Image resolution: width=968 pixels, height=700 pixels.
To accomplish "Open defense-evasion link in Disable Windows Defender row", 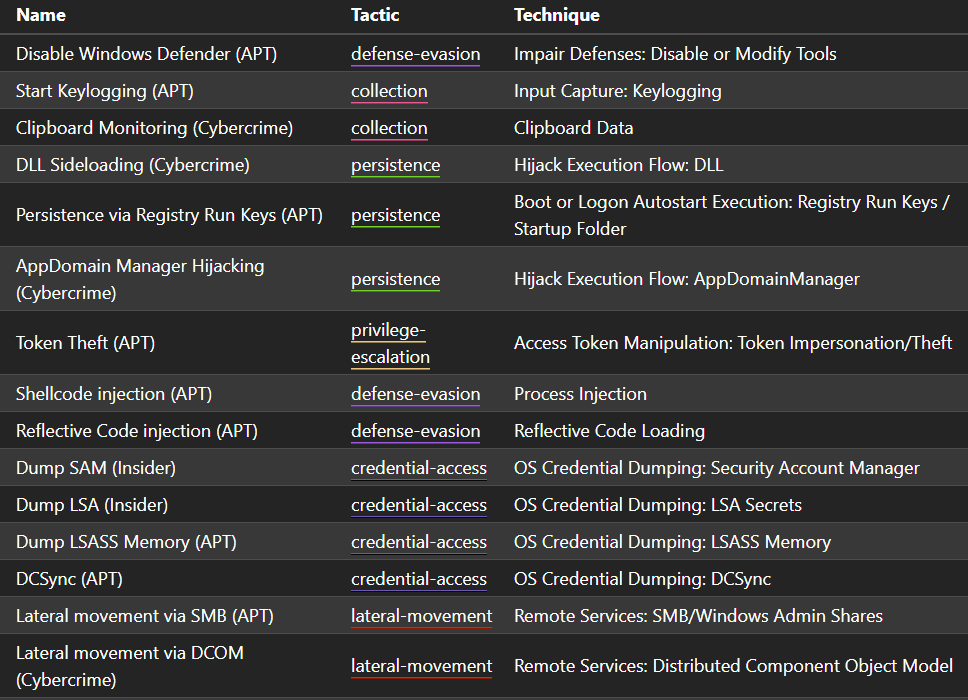I will 415,54.
